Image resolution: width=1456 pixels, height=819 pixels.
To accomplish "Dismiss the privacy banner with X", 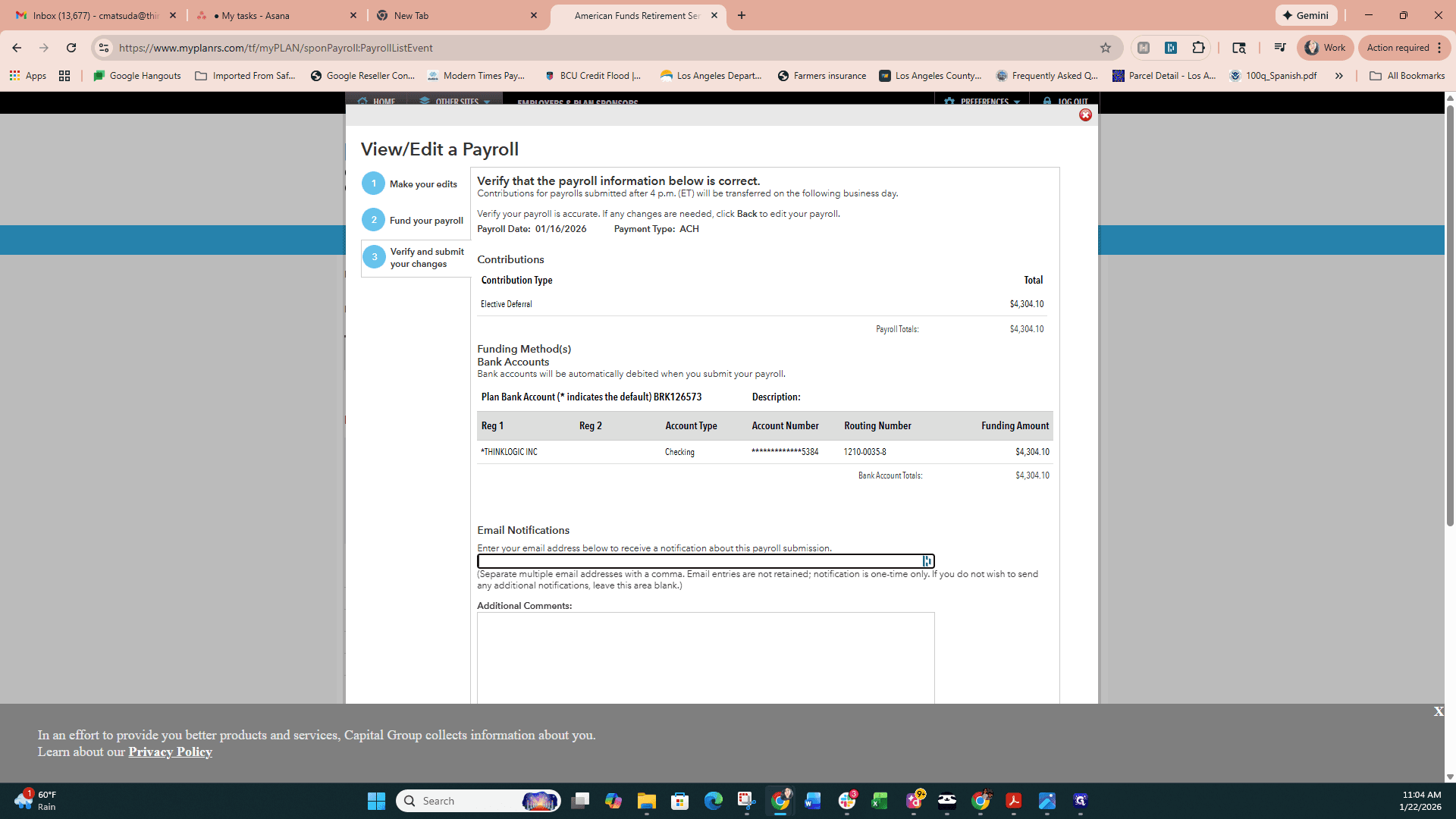I will click(x=1438, y=711).
